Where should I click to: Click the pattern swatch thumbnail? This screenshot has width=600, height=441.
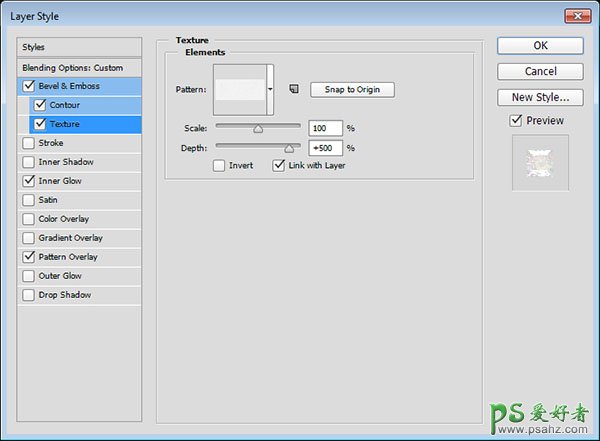(240, 89)
